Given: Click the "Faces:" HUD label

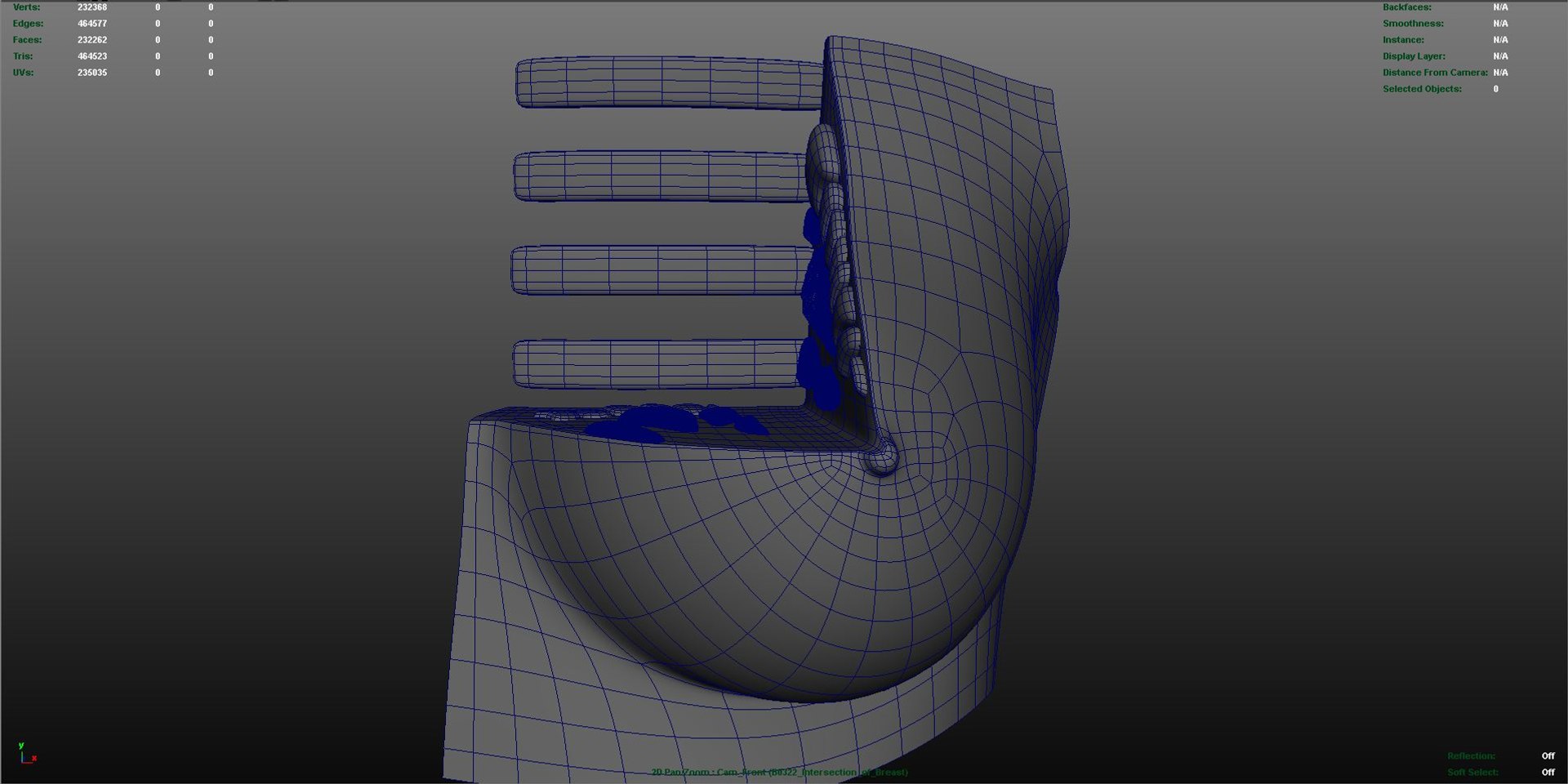Looking at the screenshot, I should click(x=27, y=40).
